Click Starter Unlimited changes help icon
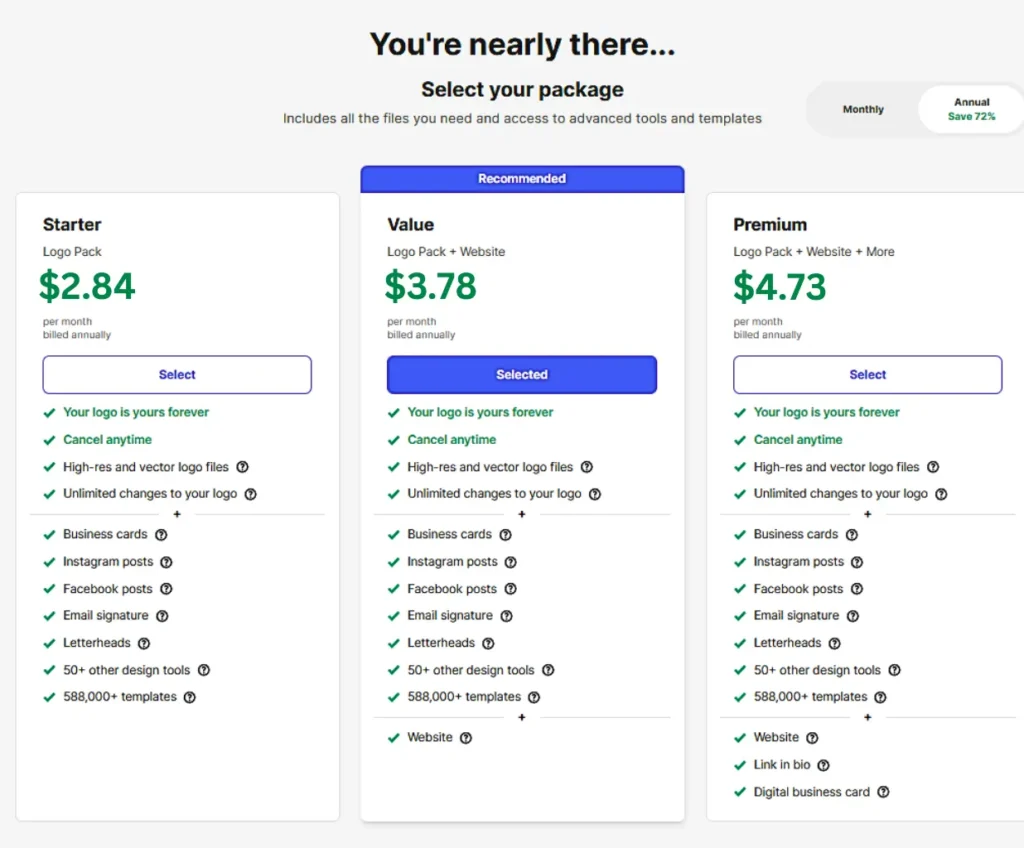Image resolution: width=1024 pixels, height=848 pixels. (x=251, y=494)
